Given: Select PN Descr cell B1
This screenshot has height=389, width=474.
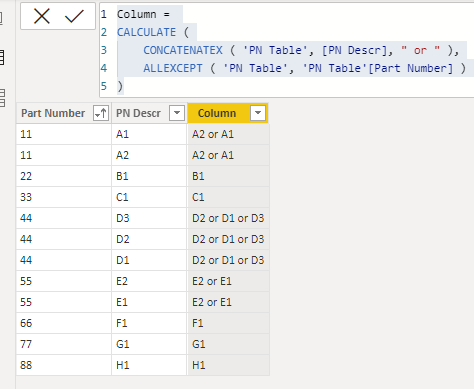Looking at the screenshot, I should point(149,176).
